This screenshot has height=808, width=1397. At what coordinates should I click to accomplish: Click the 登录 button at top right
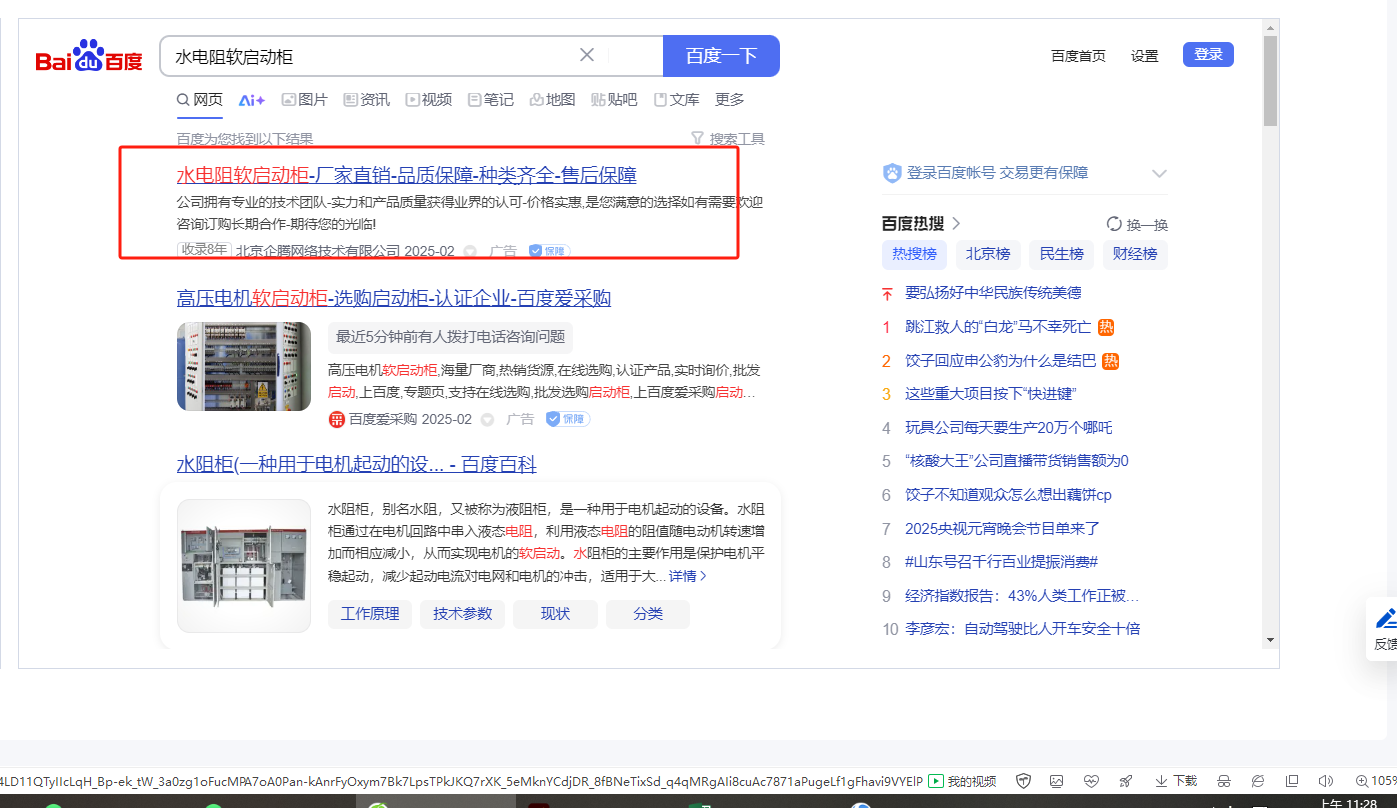1207,55
